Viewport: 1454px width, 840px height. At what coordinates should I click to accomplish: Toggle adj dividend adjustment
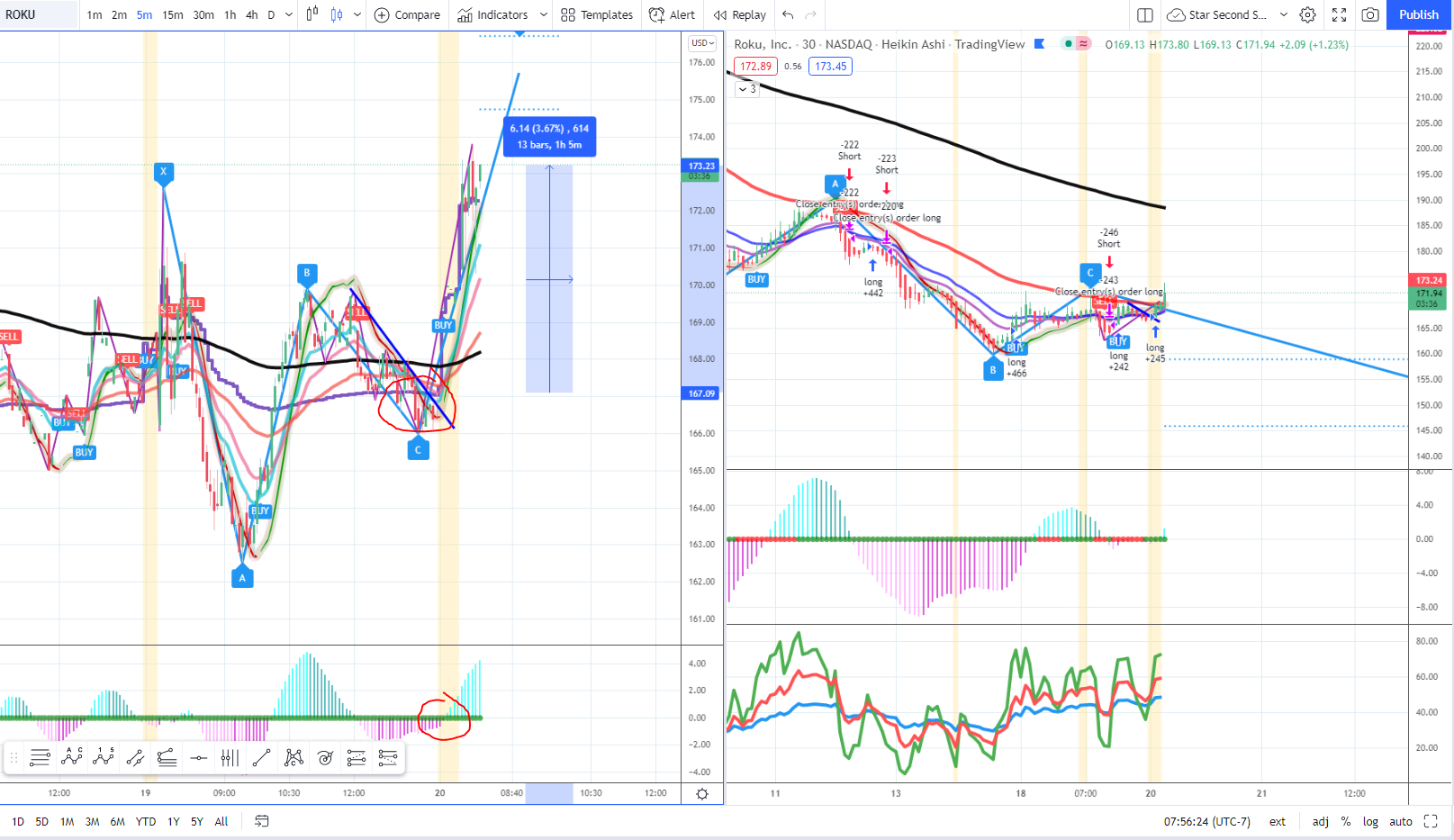click(x=1320, y=821)
